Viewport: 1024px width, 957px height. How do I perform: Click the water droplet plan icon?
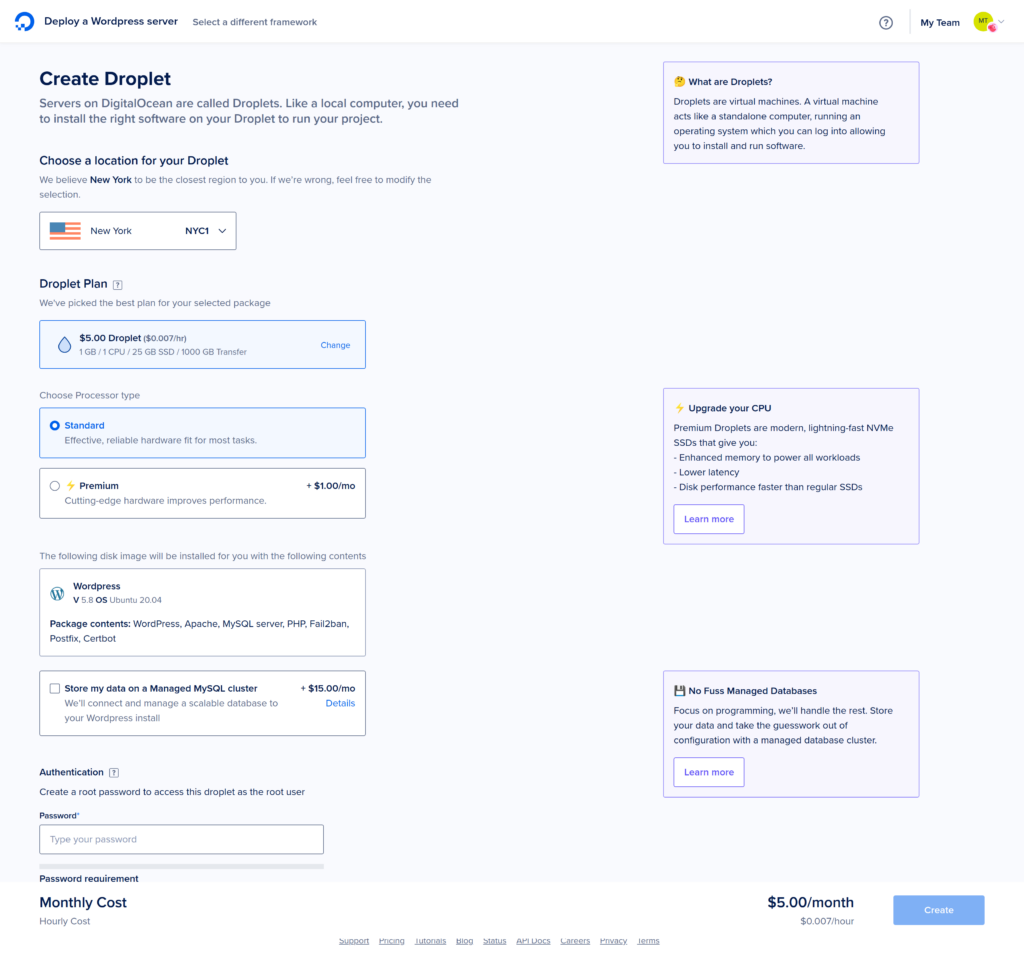(x=64, y=344)
